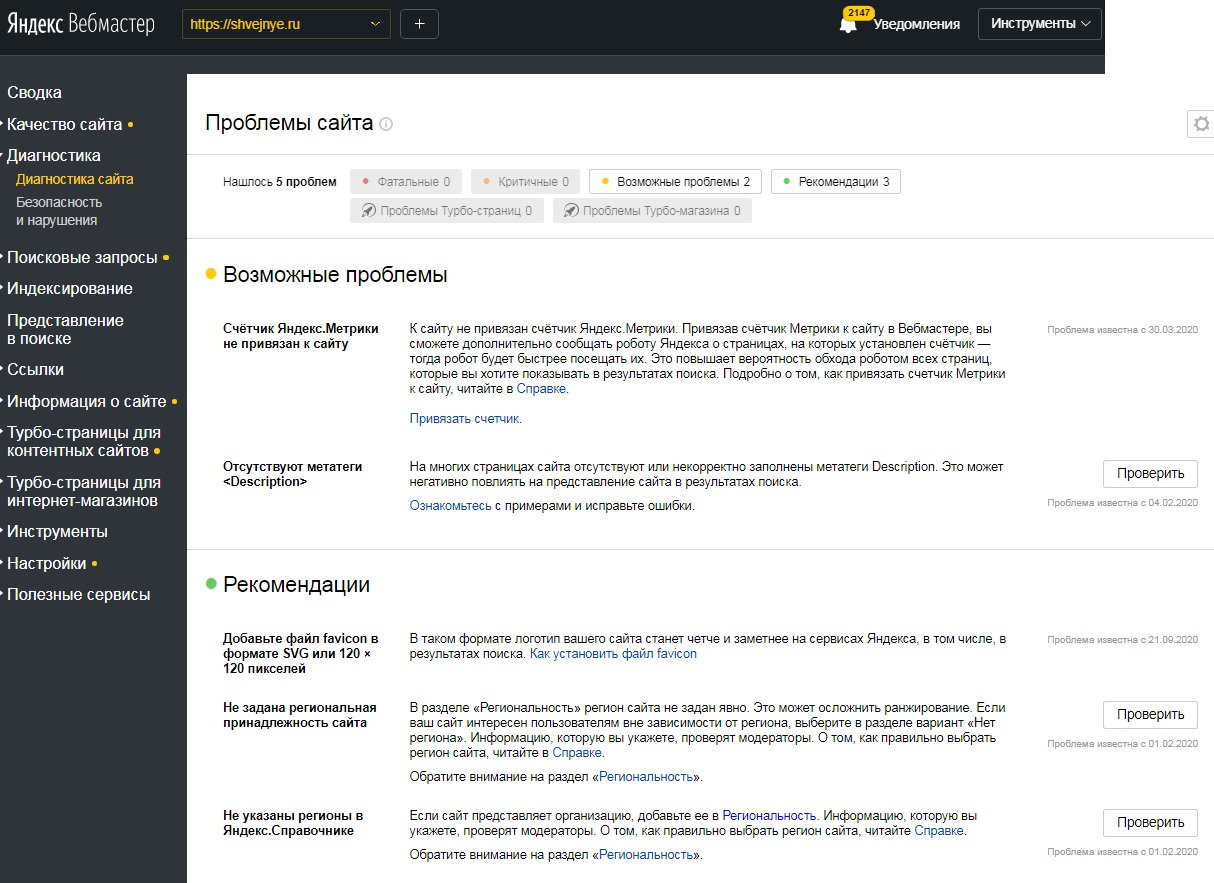Click Отсутствуют метатеги Description title
The image size is (1214, 883).
293,474
